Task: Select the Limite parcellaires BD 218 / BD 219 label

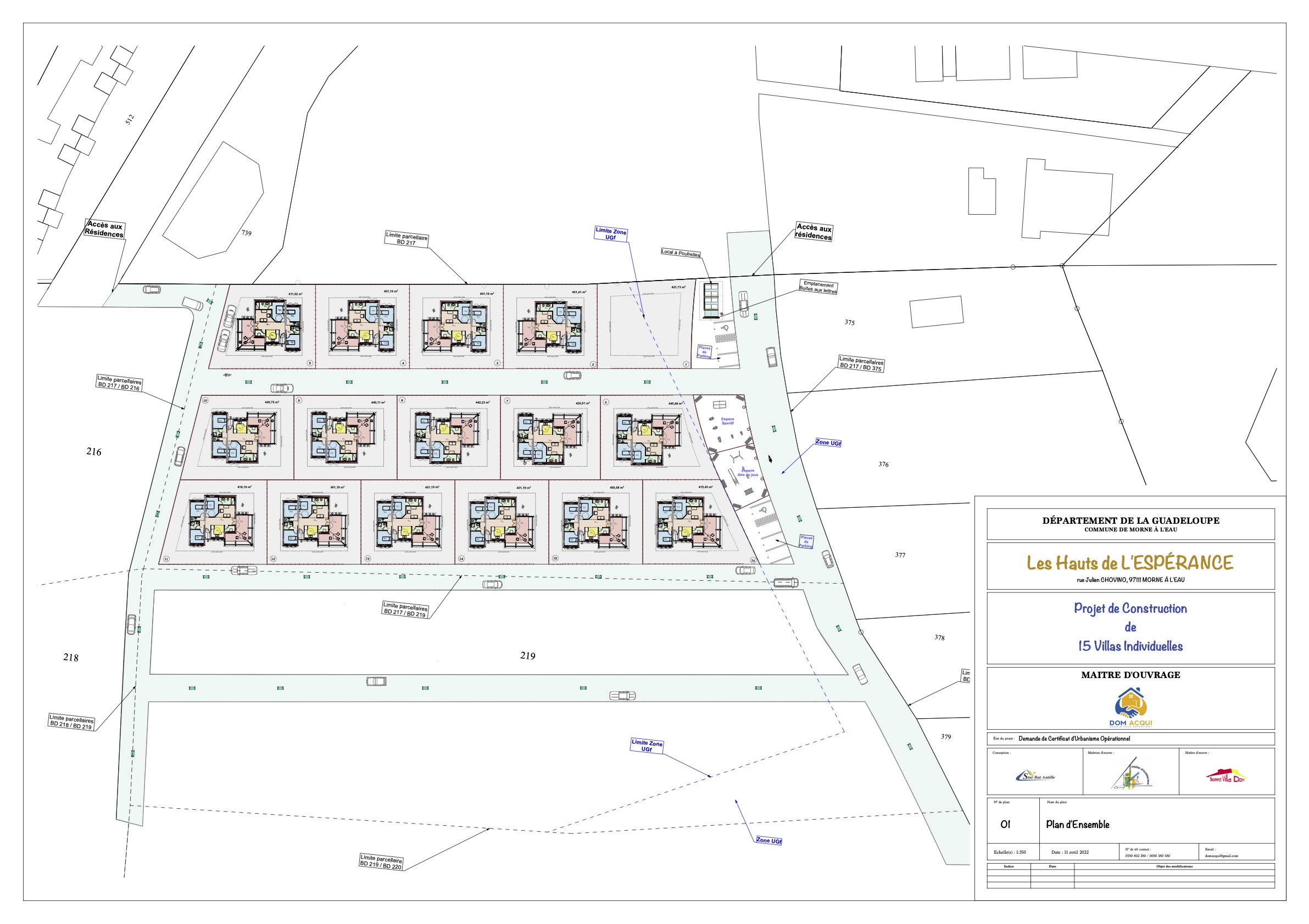Action: coord(71,722)
